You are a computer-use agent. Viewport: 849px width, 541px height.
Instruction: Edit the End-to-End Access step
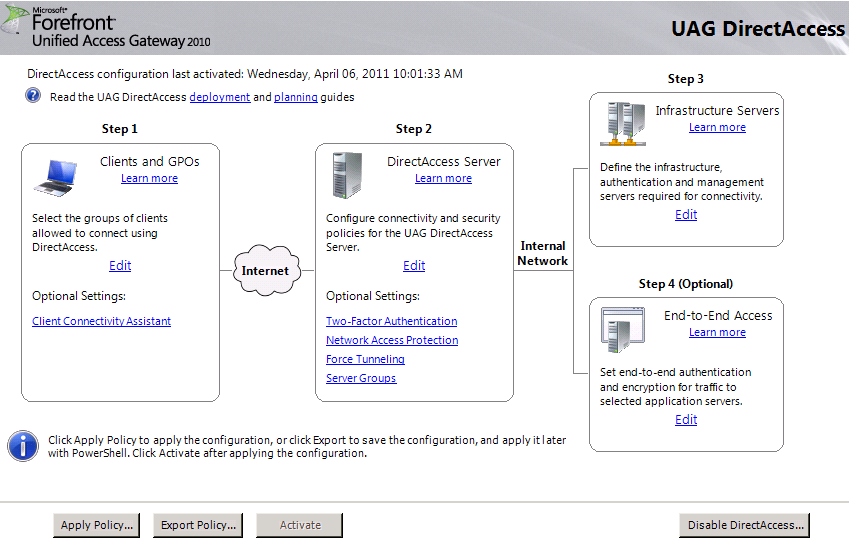pyautogui.click(x=686, y=420)
